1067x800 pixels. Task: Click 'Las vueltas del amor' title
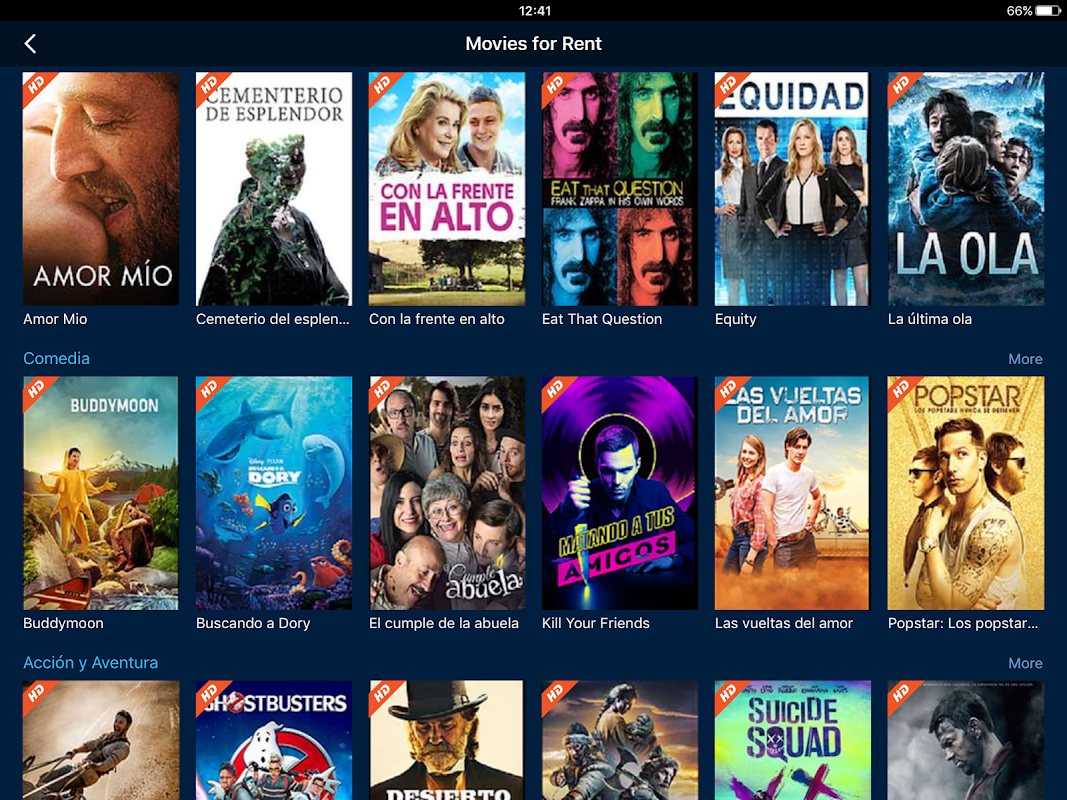click(x=783, y=623)
